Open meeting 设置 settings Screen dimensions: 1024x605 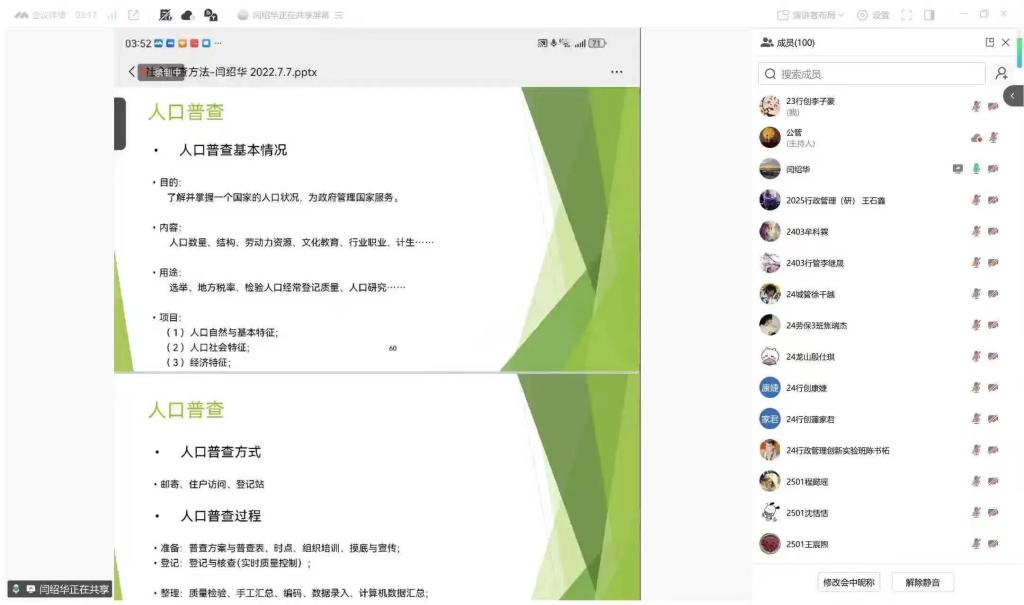click(873, 15)
